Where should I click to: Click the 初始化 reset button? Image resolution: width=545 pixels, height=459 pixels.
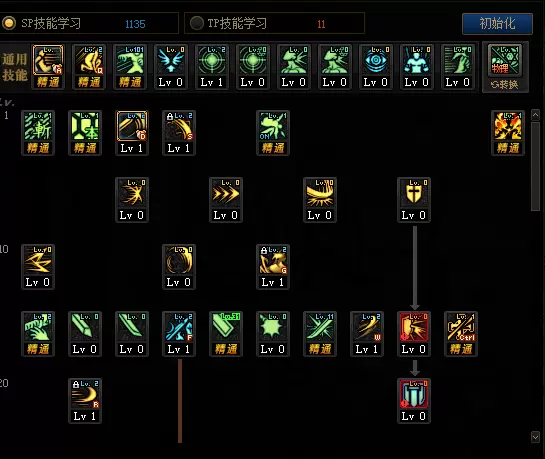pos(497,24)
